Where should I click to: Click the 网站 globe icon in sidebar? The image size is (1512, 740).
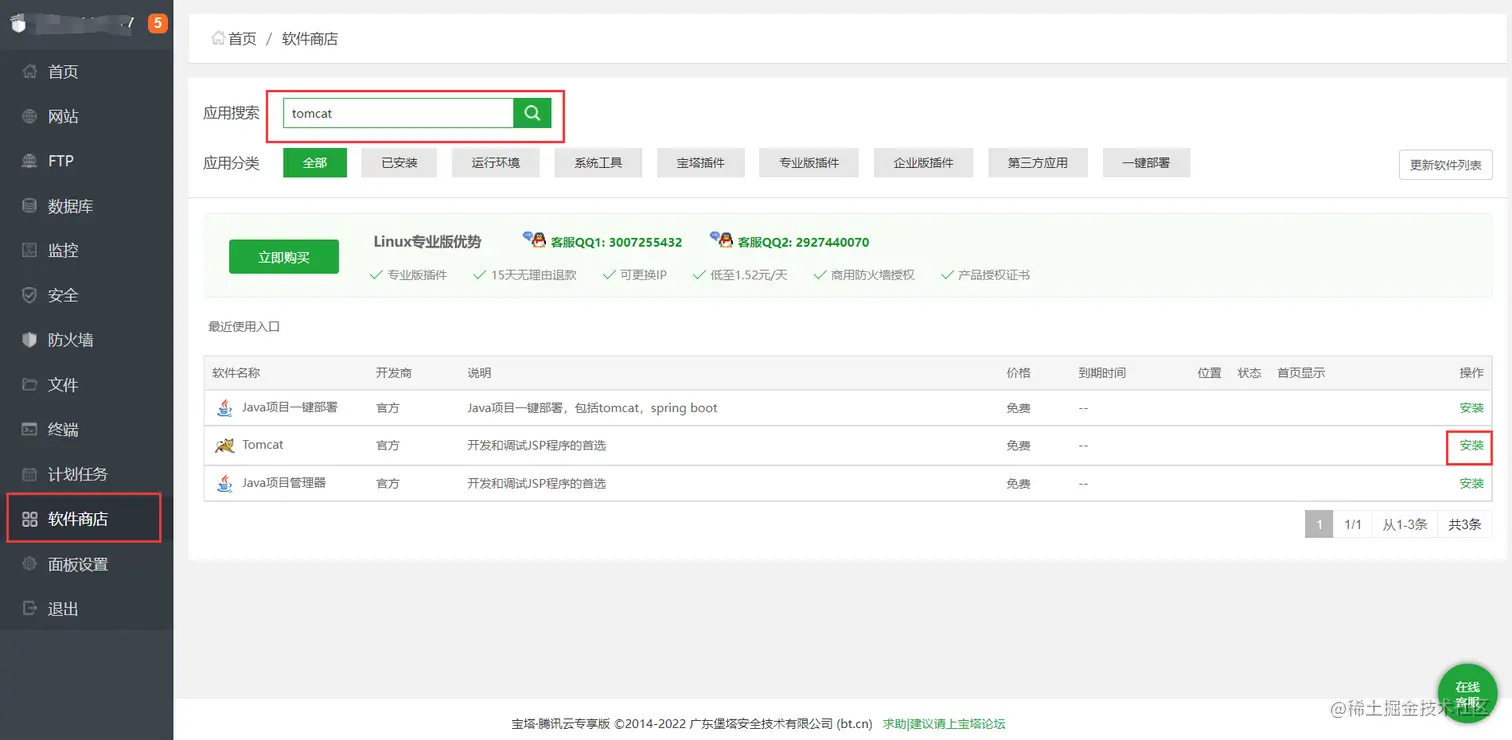[29, 116]
